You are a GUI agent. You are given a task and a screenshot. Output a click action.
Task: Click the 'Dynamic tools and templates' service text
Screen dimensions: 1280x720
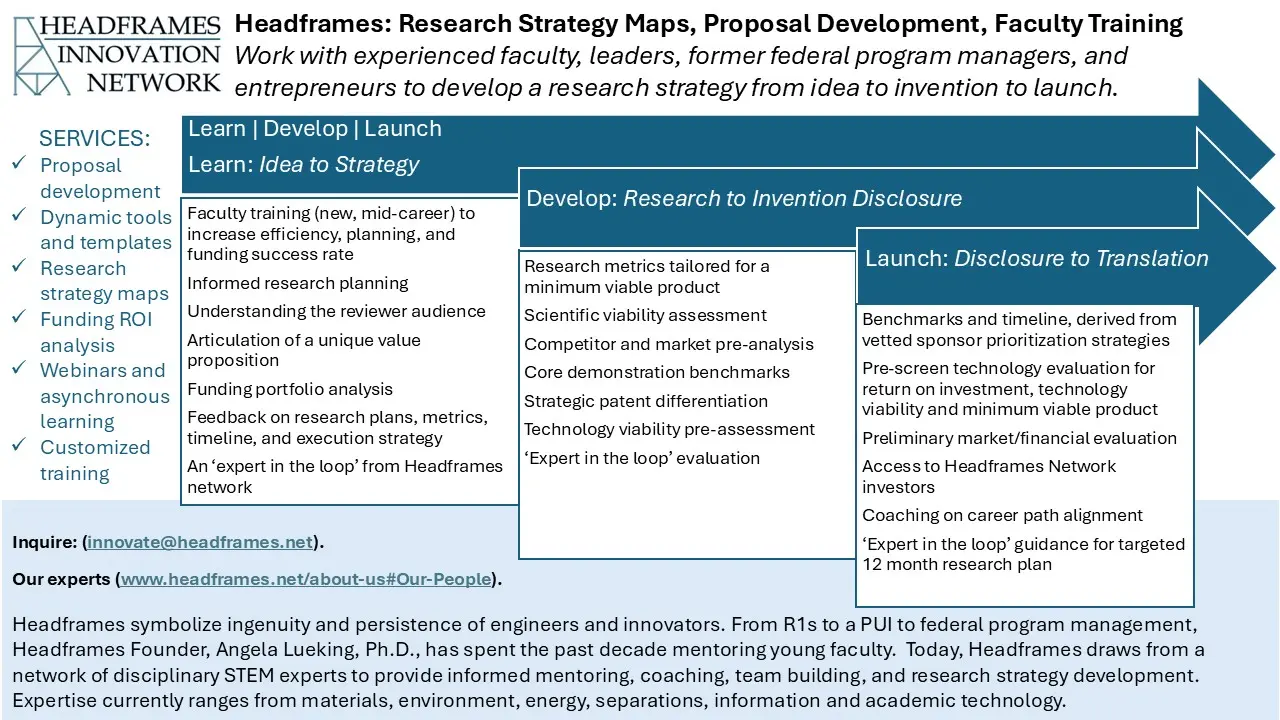pos(106,229)
